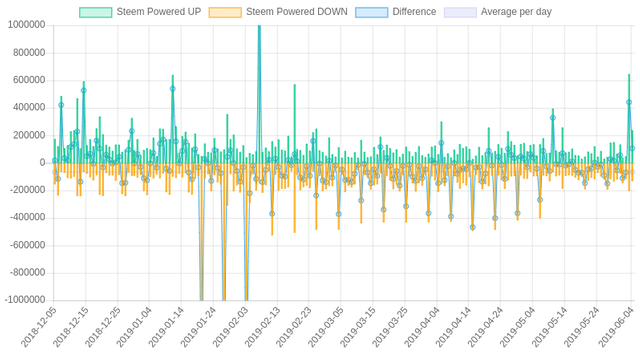Click Difference point on the mid-December 530000 peak
The image size is (640, 361).
pyautogui.click(x=84, y=91)
